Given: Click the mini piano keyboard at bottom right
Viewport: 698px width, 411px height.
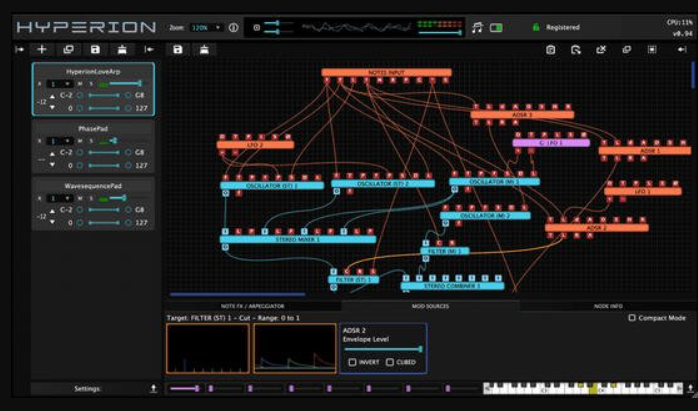Looking at the screenshot, I should [583, 388].
